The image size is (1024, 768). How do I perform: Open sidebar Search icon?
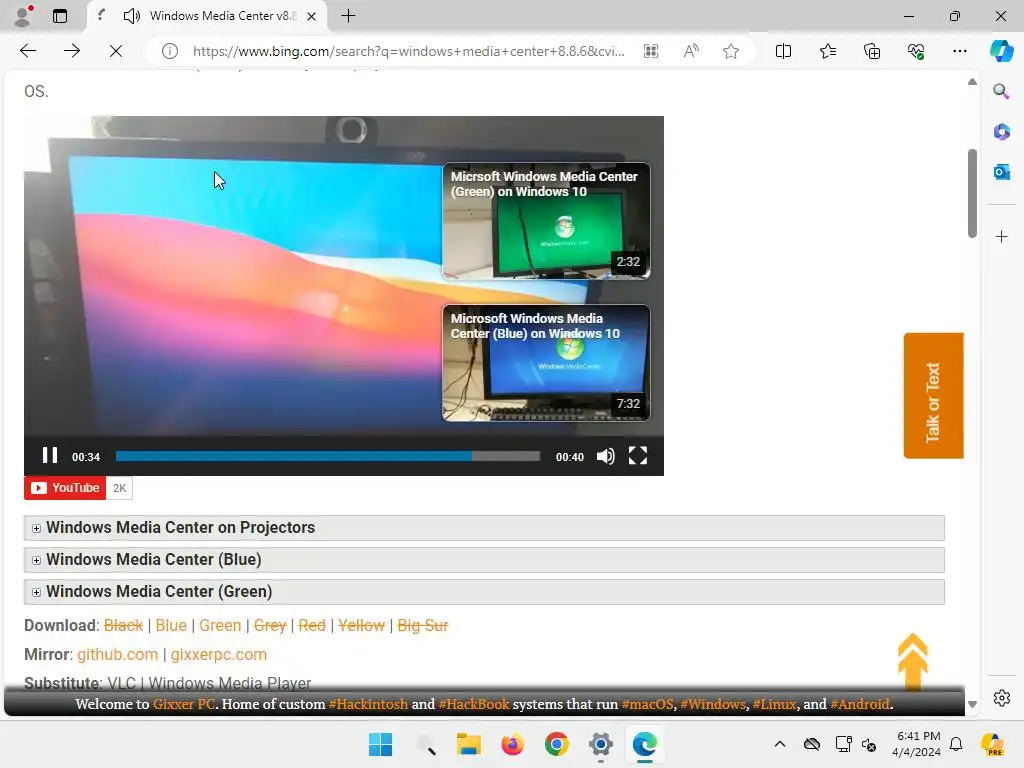[x=1001, y=91]
